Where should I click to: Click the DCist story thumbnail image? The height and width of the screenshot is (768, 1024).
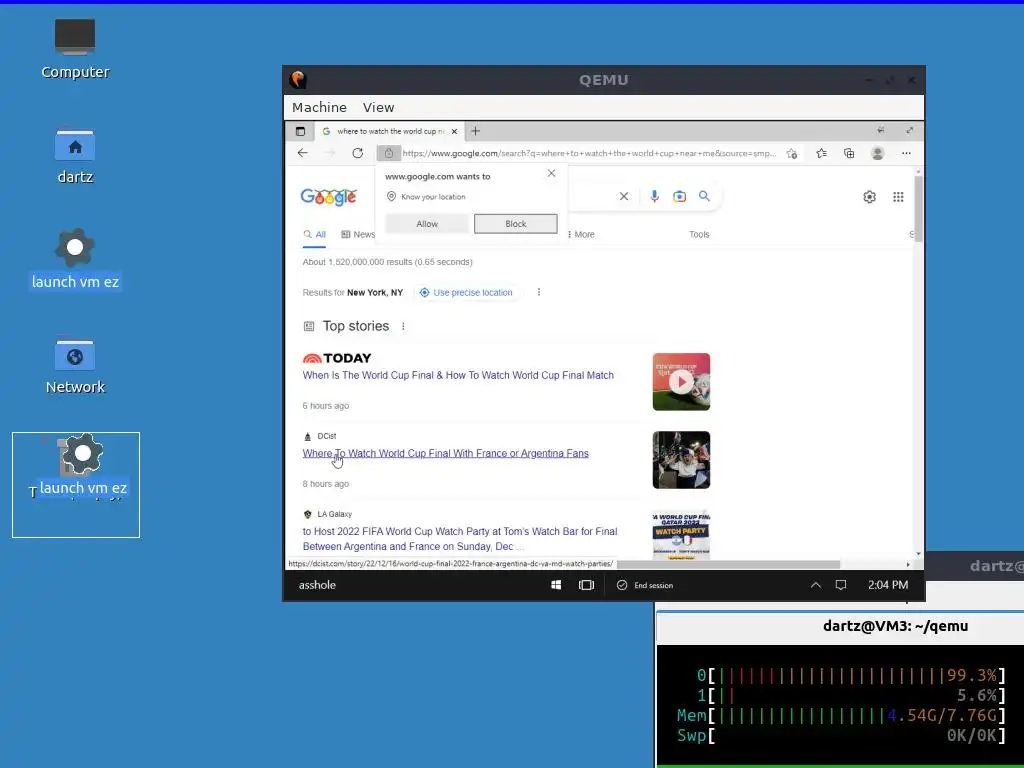681,460
